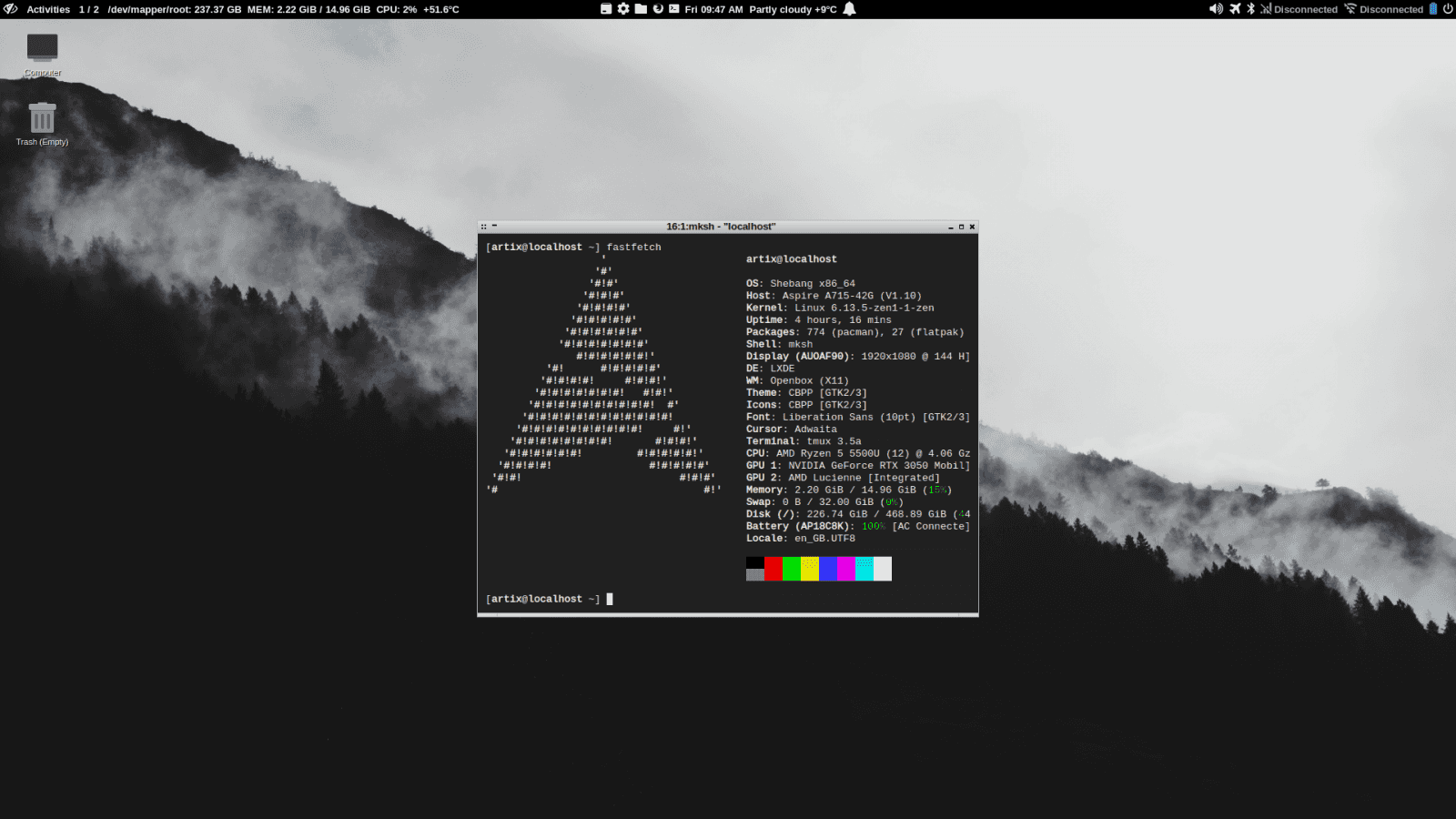Minimize the terminal window
Image resolution: width=1456 pixels, height=819 pixels.
point(951,227)
